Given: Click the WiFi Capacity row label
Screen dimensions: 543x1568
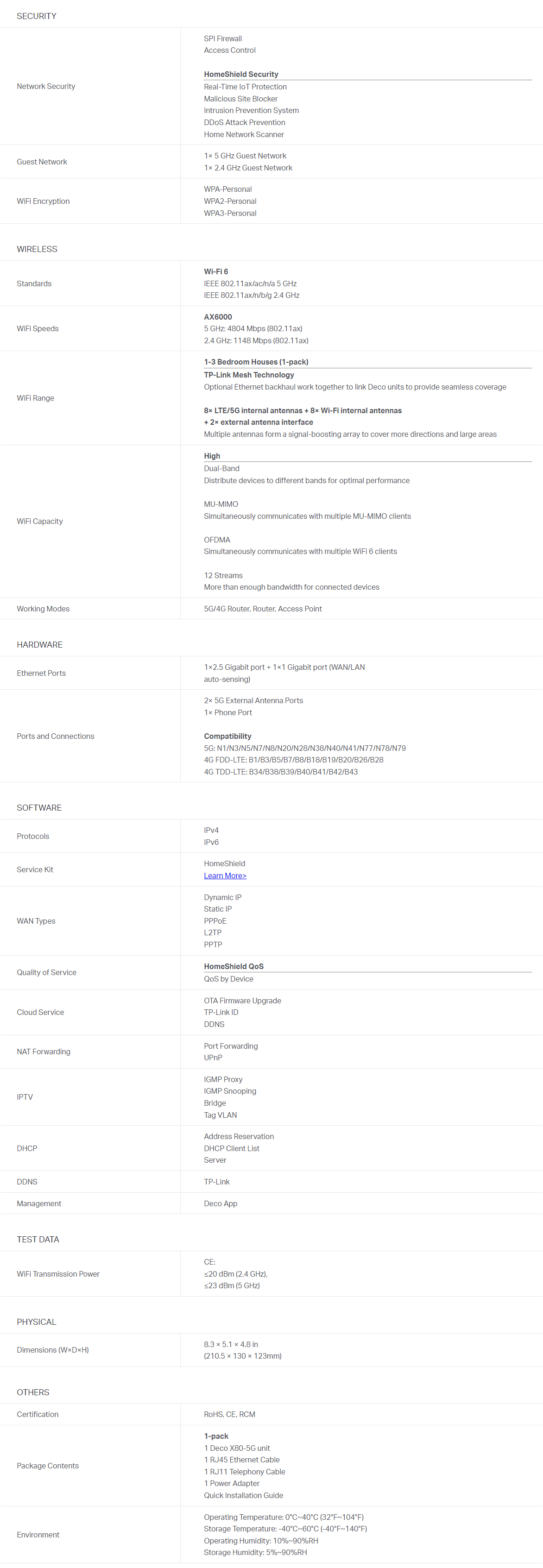Looking at the screenshot, I should click(39, 521).
